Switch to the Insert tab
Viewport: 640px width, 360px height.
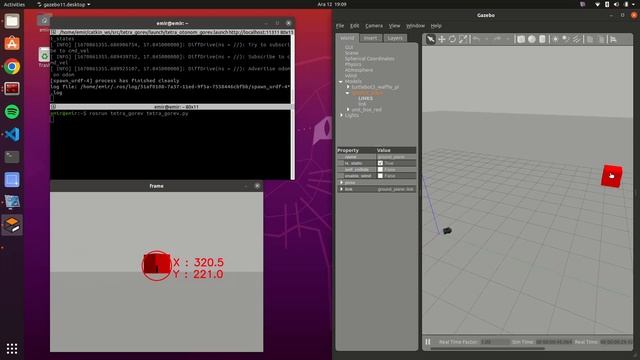(x=370, y=38)
